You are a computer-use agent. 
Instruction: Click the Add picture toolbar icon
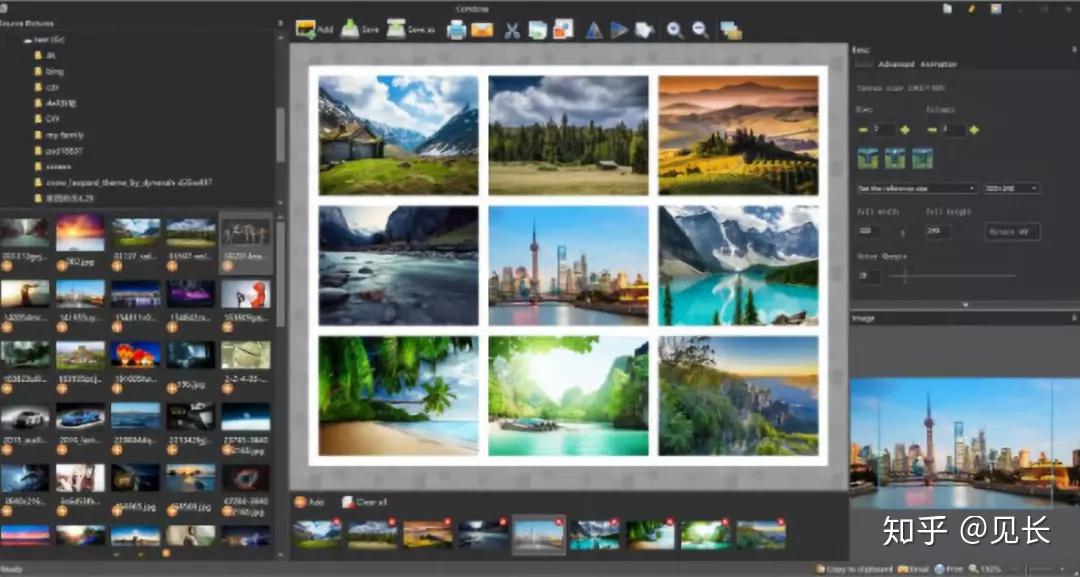pyautogui.click(x=306, y=29)
